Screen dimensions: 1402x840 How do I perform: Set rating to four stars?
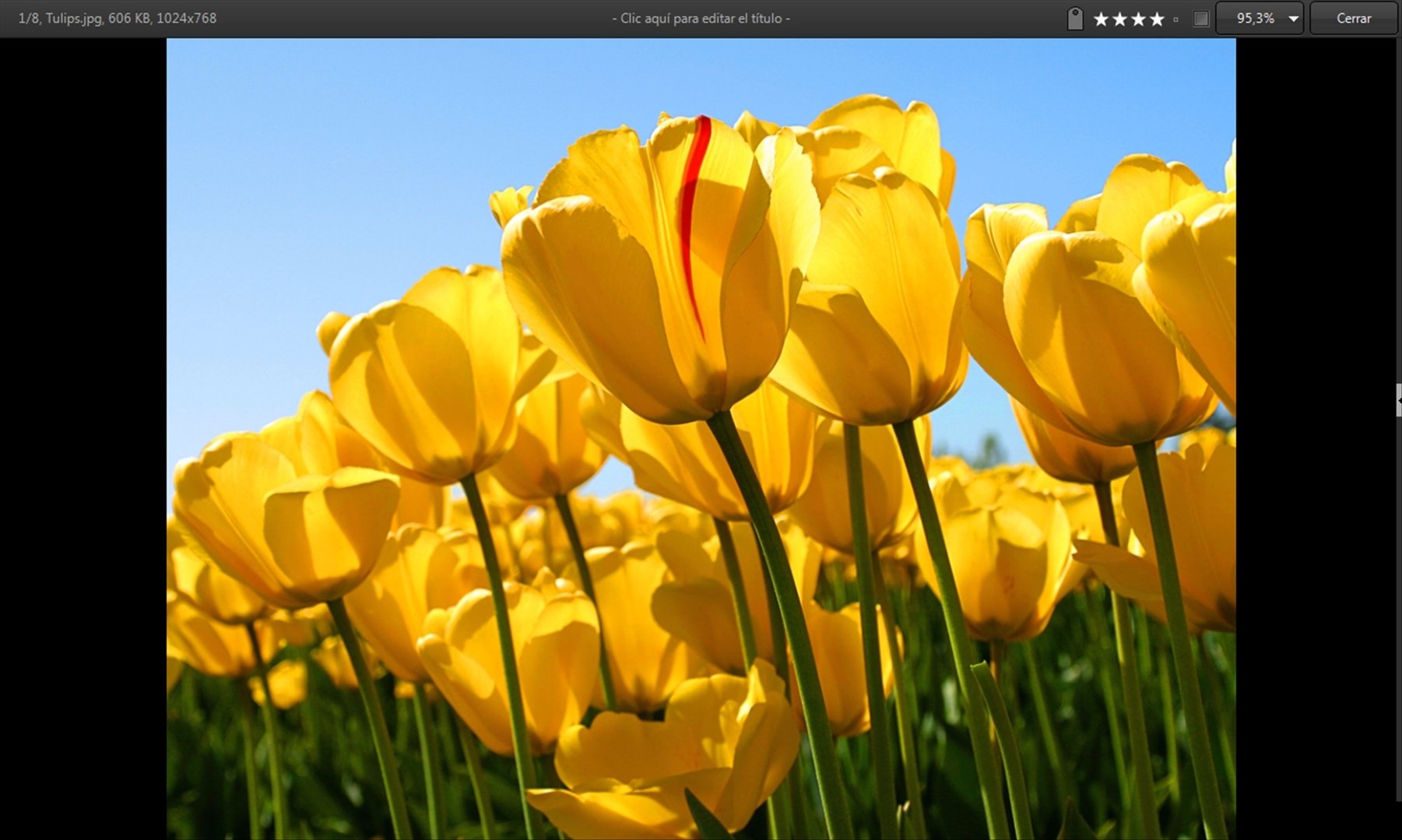point(1157,19)
